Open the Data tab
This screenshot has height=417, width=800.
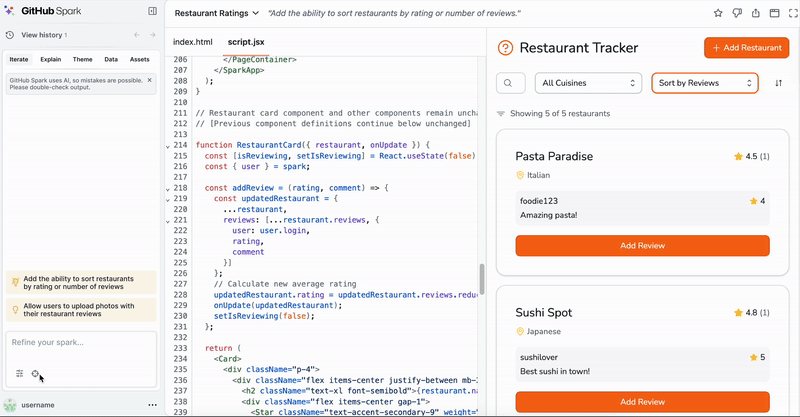pyautogui.click(x=111, y=59)
